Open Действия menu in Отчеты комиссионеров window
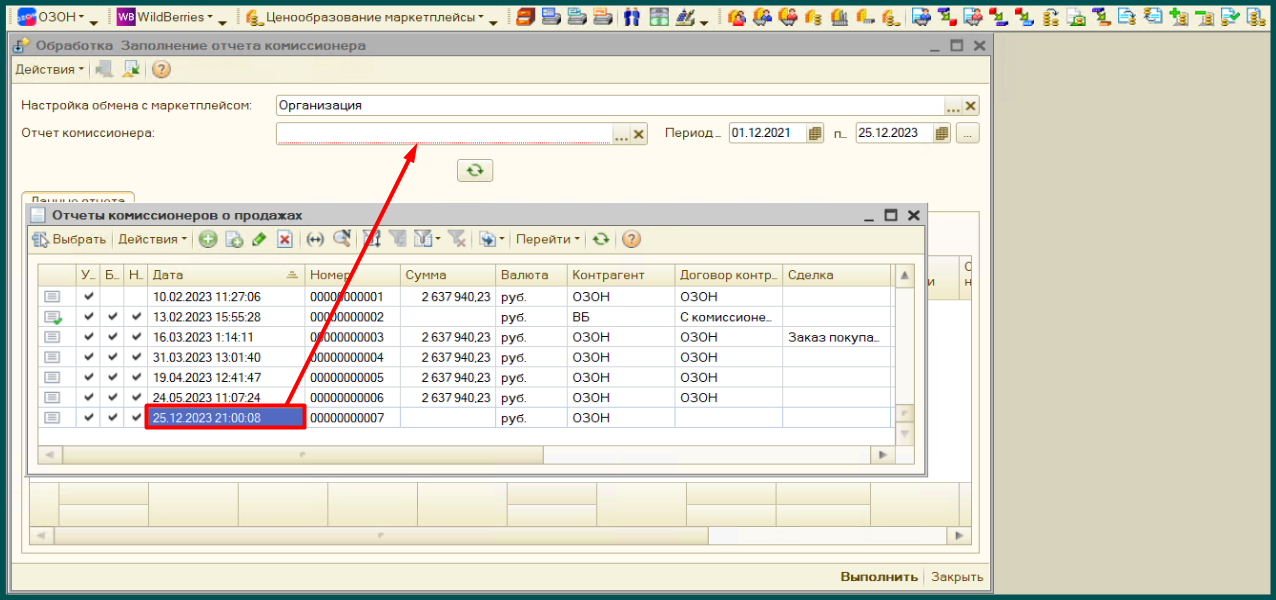Viewport: 1276px width, 600px height. click(x=152, y=239)
